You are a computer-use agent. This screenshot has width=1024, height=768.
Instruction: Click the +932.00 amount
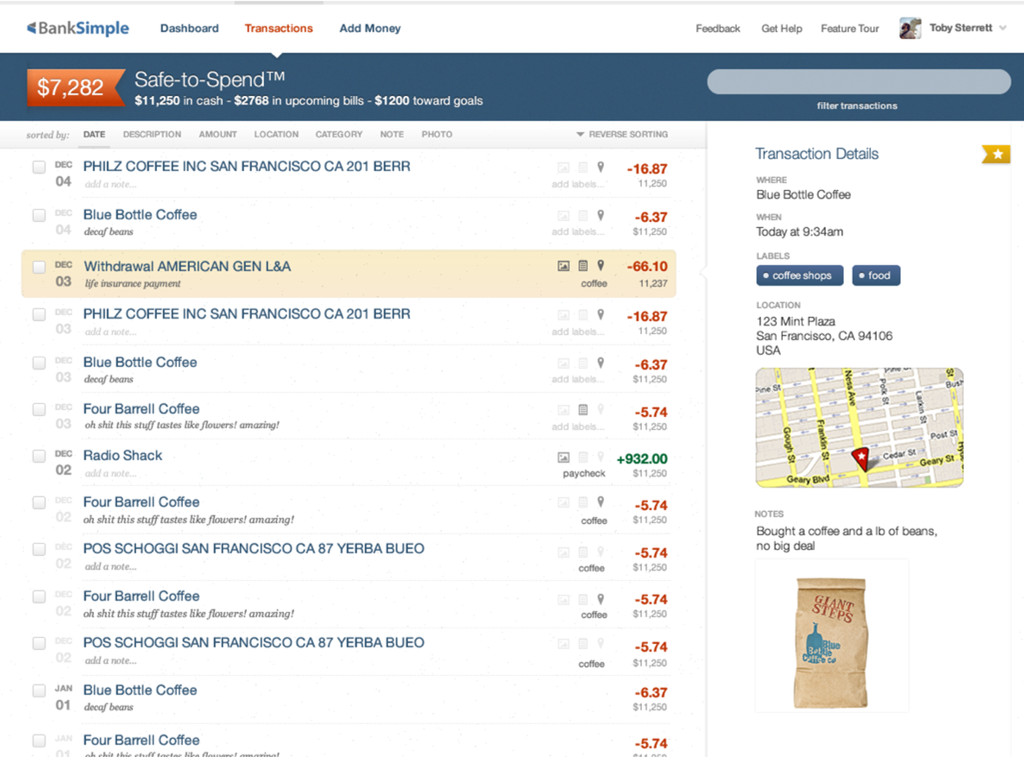(x=641, y=458)
